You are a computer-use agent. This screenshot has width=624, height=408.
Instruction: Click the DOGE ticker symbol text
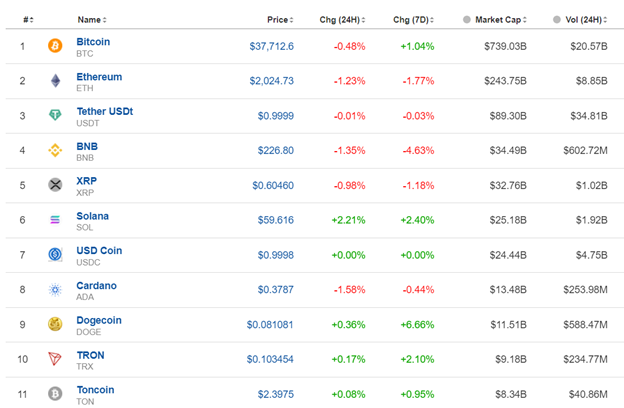coord(89,332)
